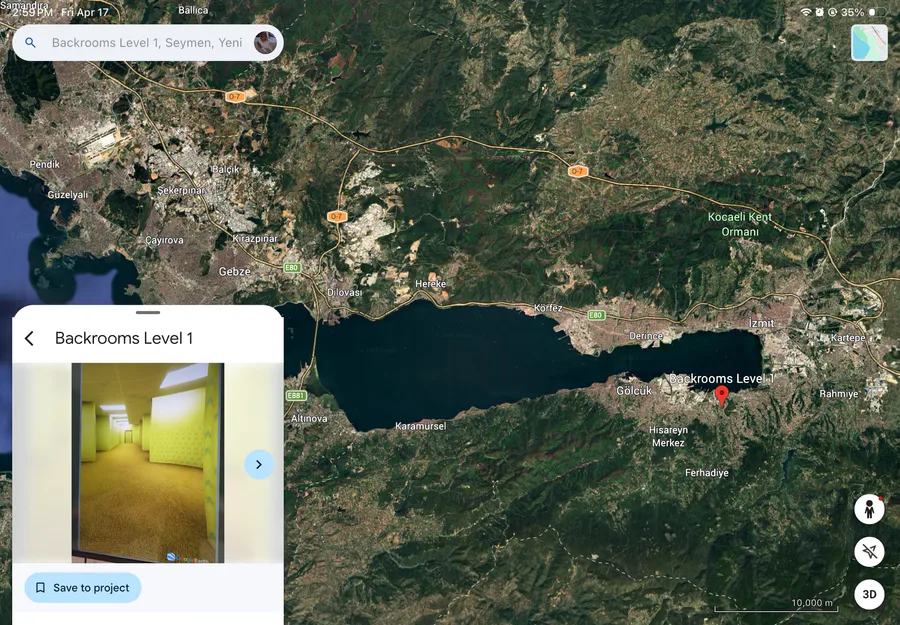Screen dimensions: 900x625
Task: Click the 10,000 m scale bar
Action: [x=776, y=605]
